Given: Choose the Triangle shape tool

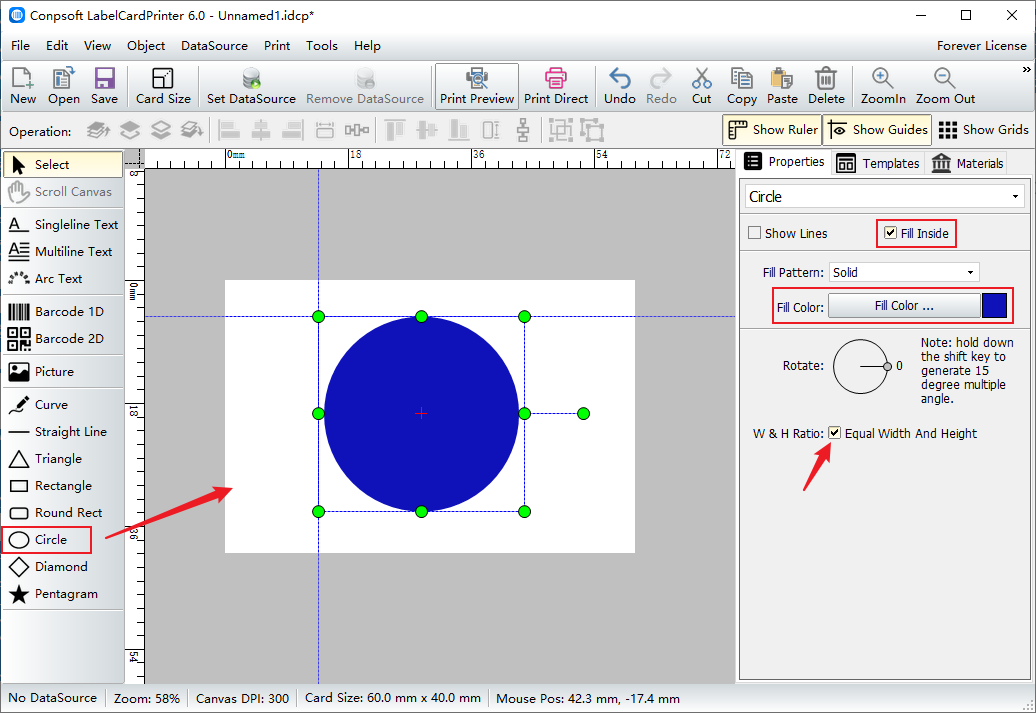Looking at the screenshot, I should coord(63,459).
